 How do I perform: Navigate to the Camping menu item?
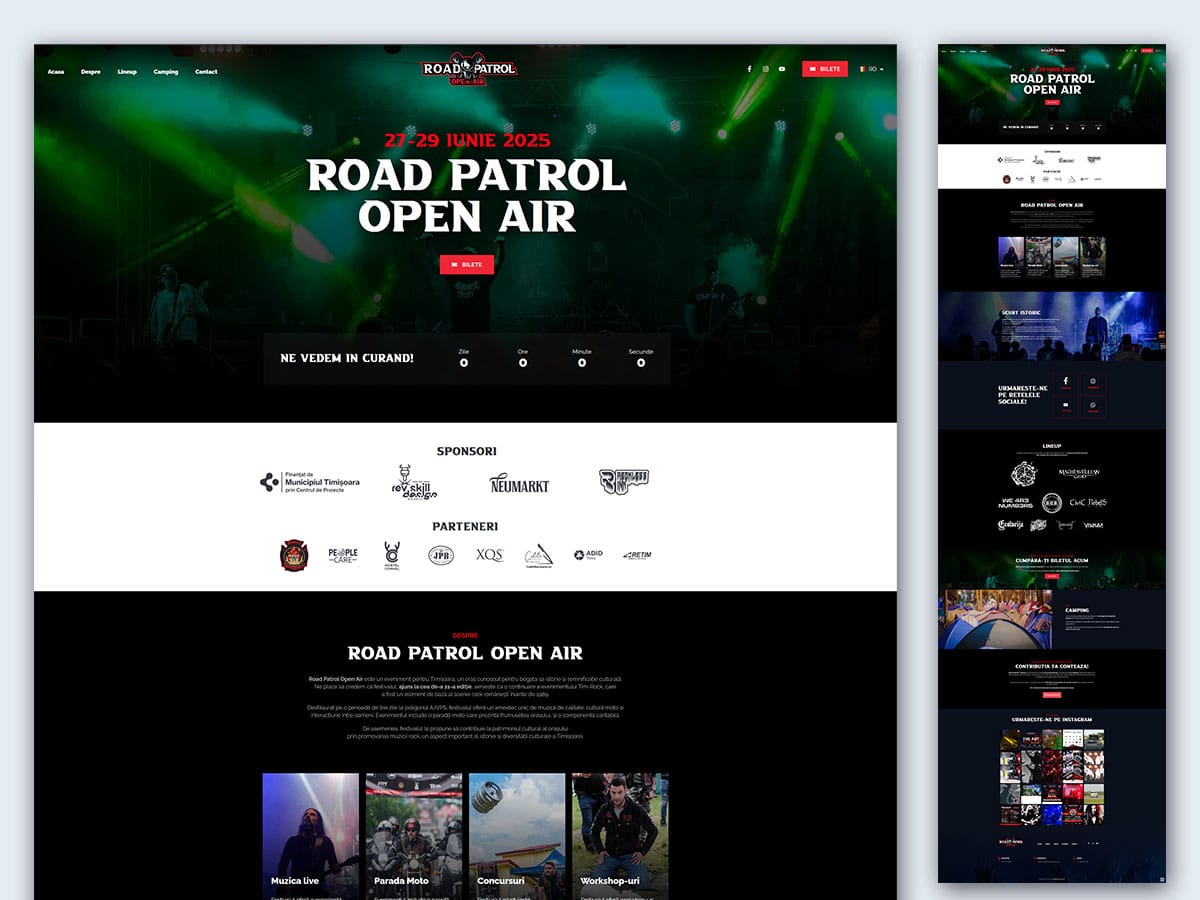point(166,72)
